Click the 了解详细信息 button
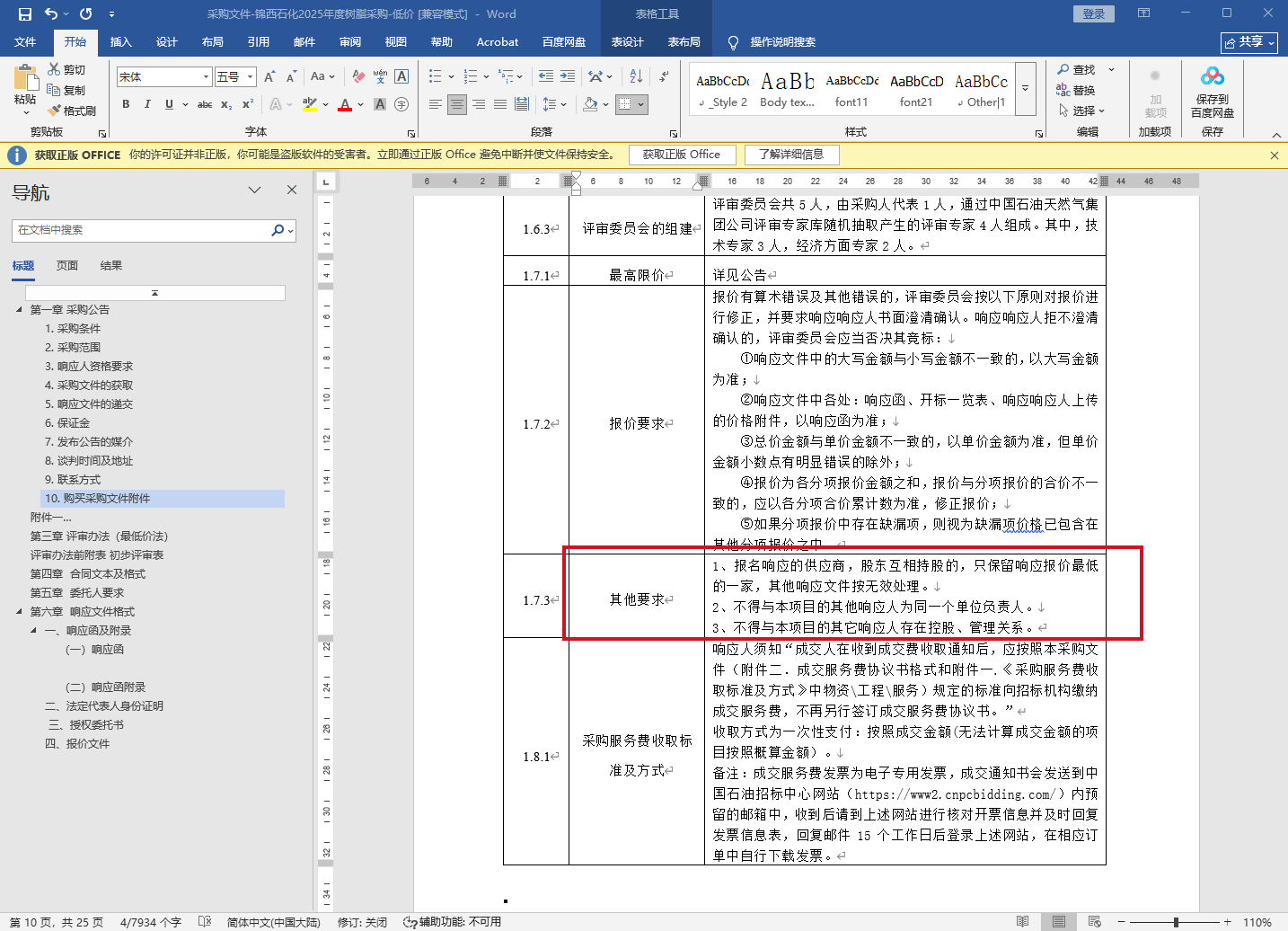Viewport: 1288px width, 931px height. (791, 155)
